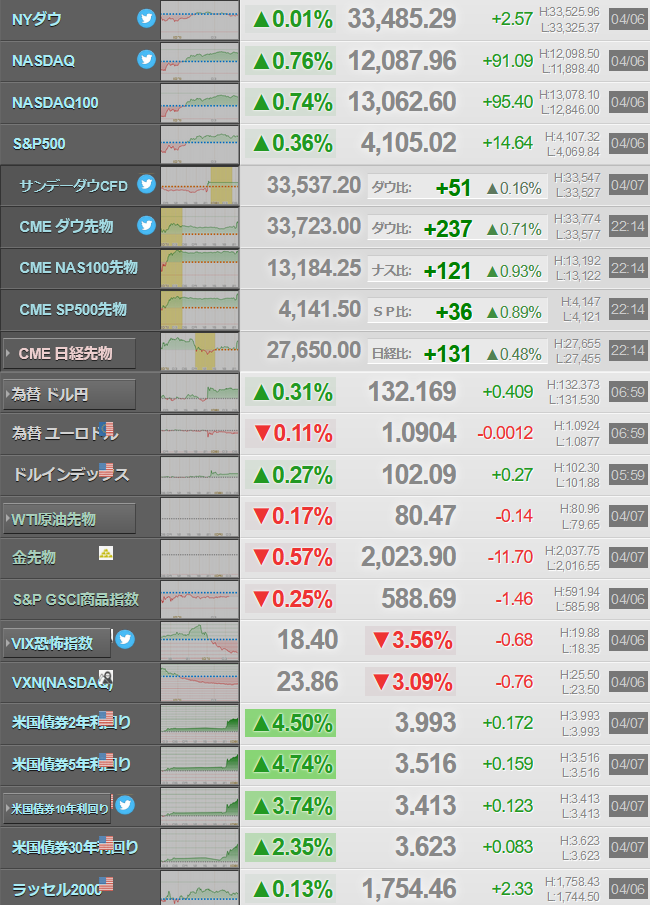
Task: Open the 金先物 link
Action: (x=34, y=558)
